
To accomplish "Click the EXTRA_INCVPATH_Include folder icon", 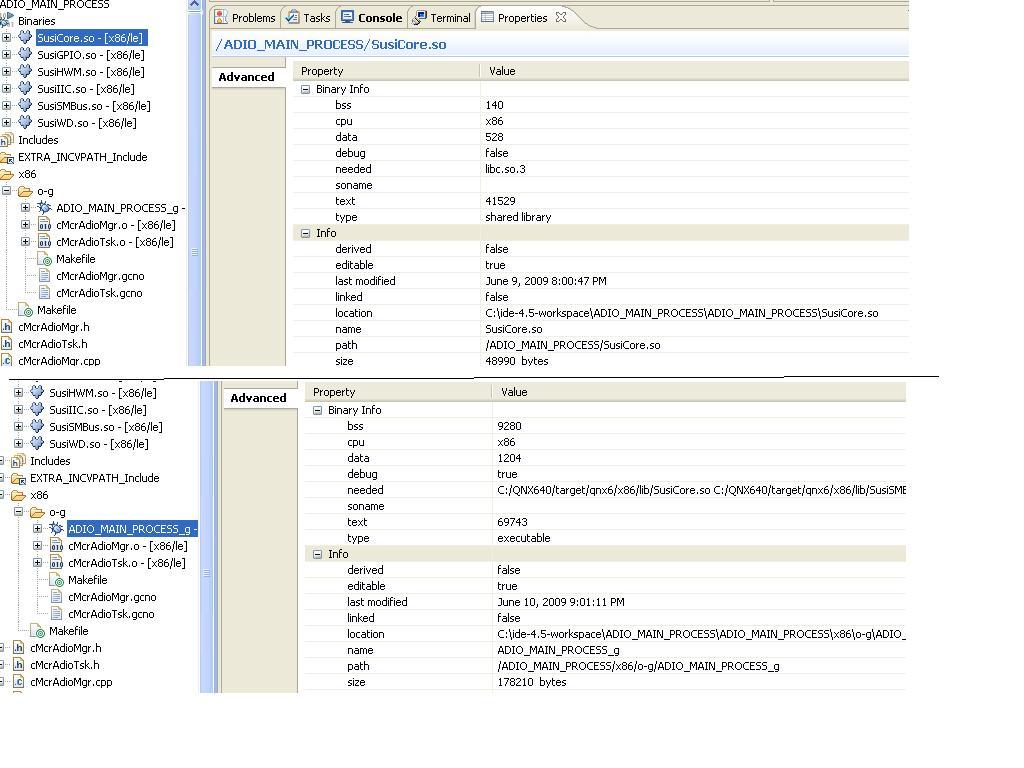I will pyautogui.click(x=7, y=157).
